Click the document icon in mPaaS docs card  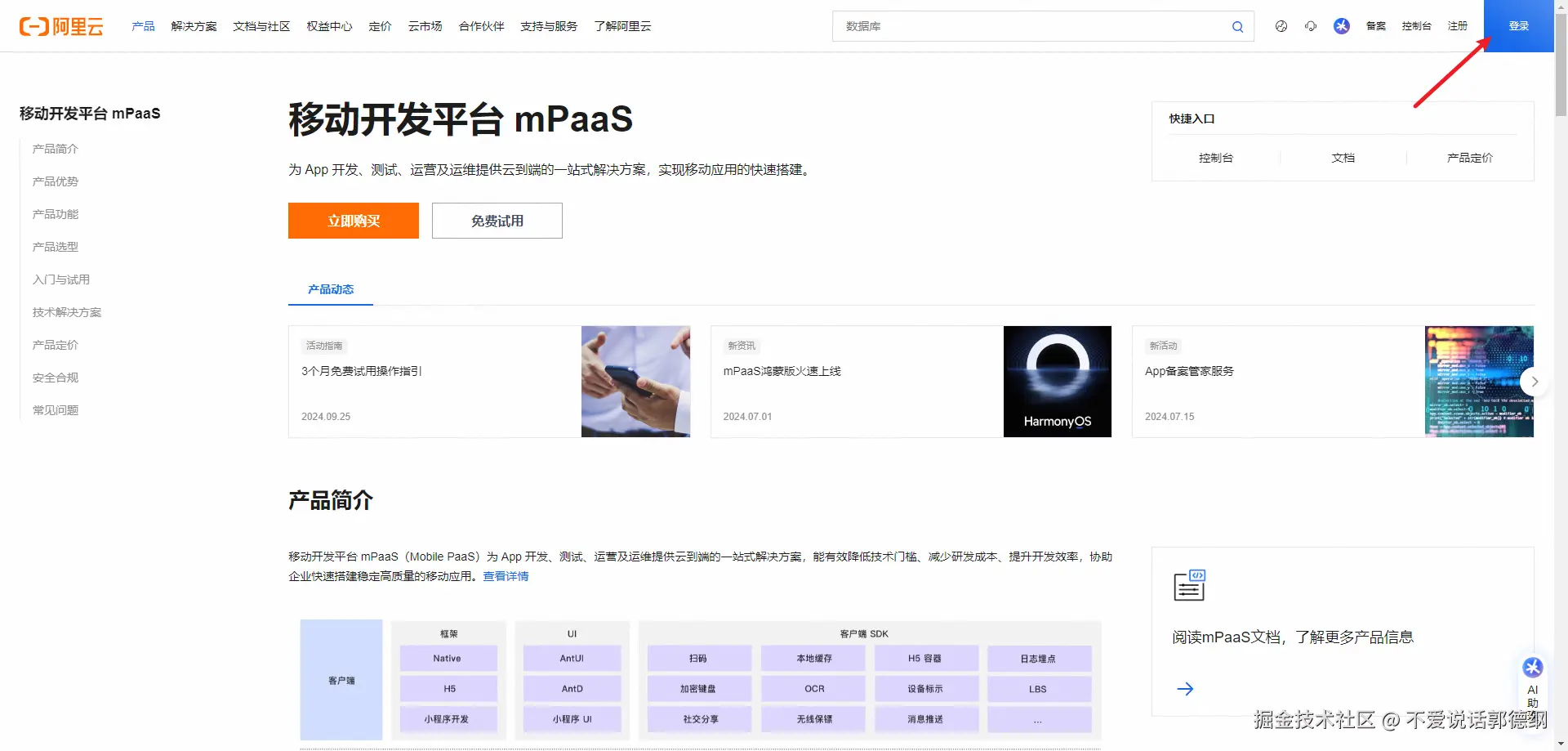tap(1189, 585)
